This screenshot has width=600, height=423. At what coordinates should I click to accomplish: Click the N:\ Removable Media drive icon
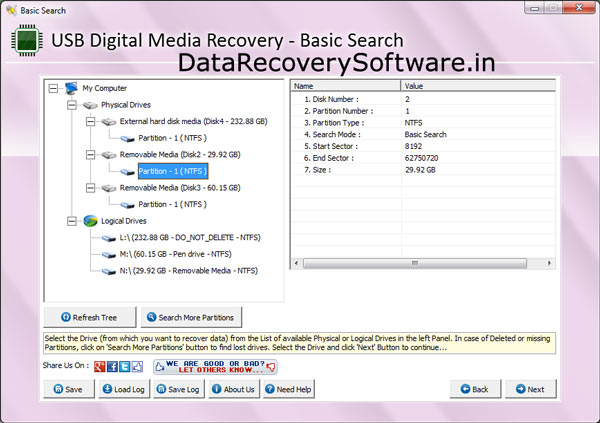tap(109, 271)
